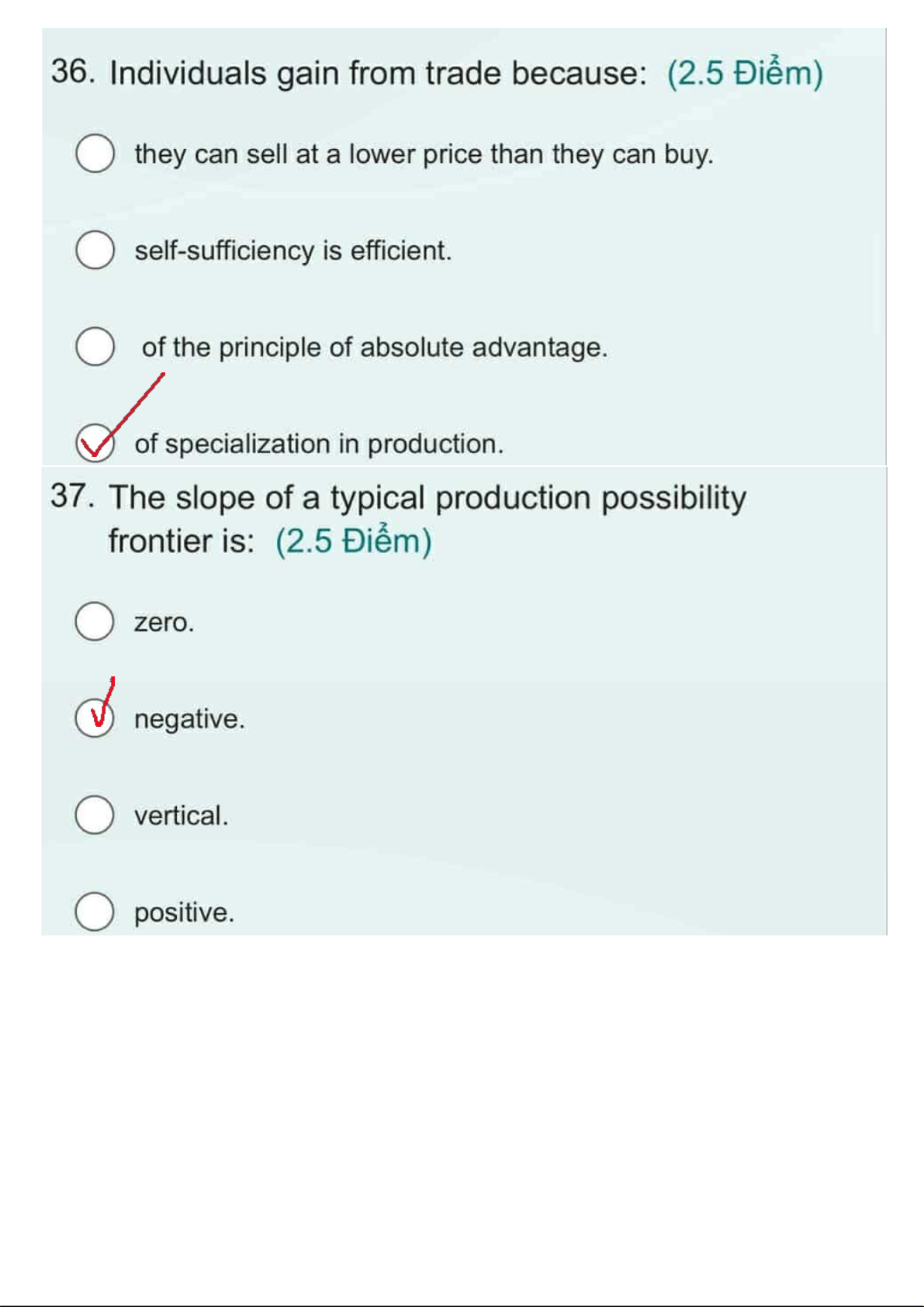Pick the 'positive.' radio button
This screenshot has width=924, height=1307.
[x=95, y=911]
